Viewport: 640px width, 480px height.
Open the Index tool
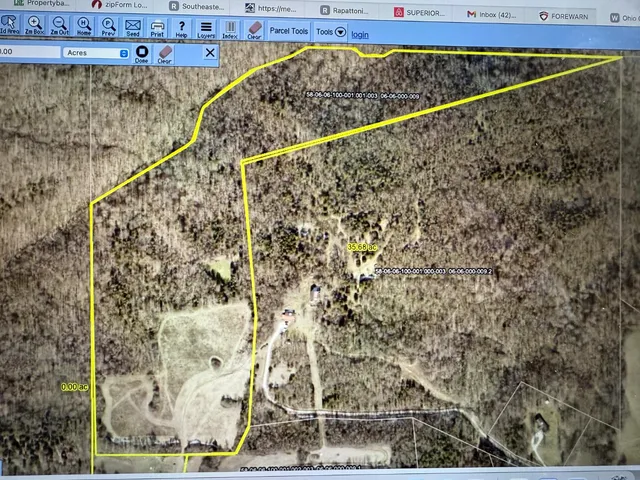pyautogui.click(x=230, y=30)
